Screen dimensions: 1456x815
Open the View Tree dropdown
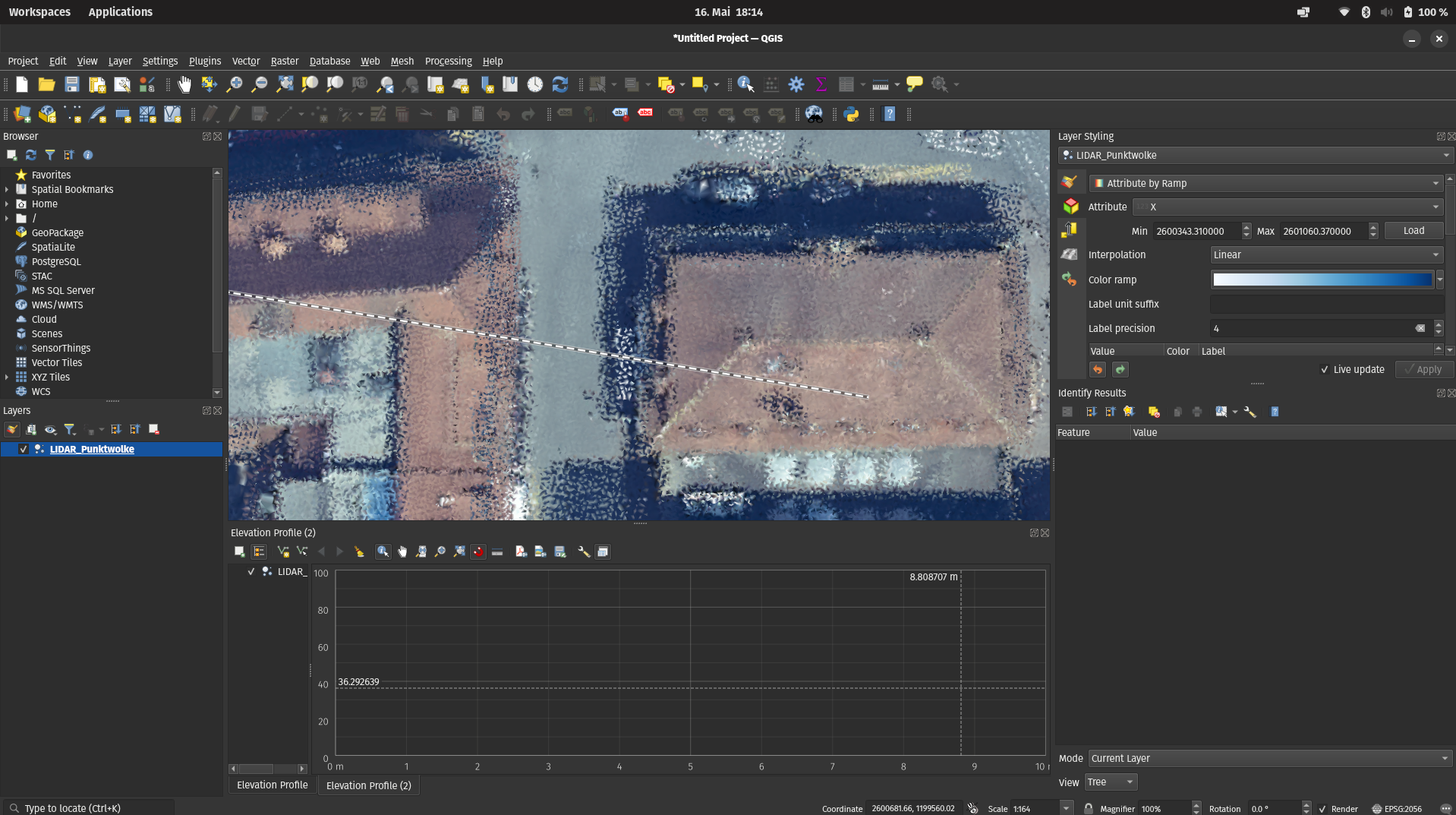[1111, 782]
